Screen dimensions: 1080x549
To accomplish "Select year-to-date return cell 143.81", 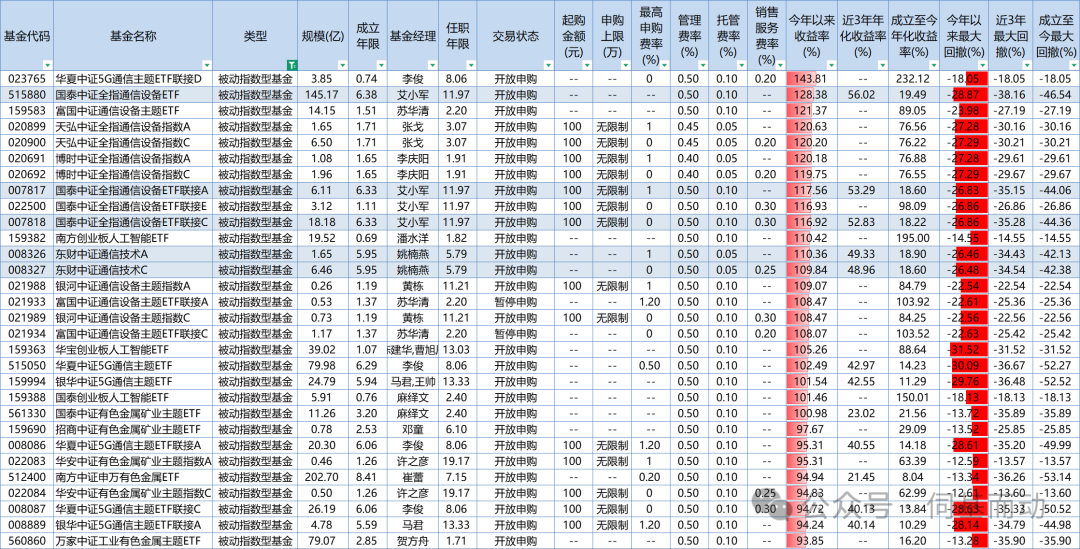I will (811, 79).
